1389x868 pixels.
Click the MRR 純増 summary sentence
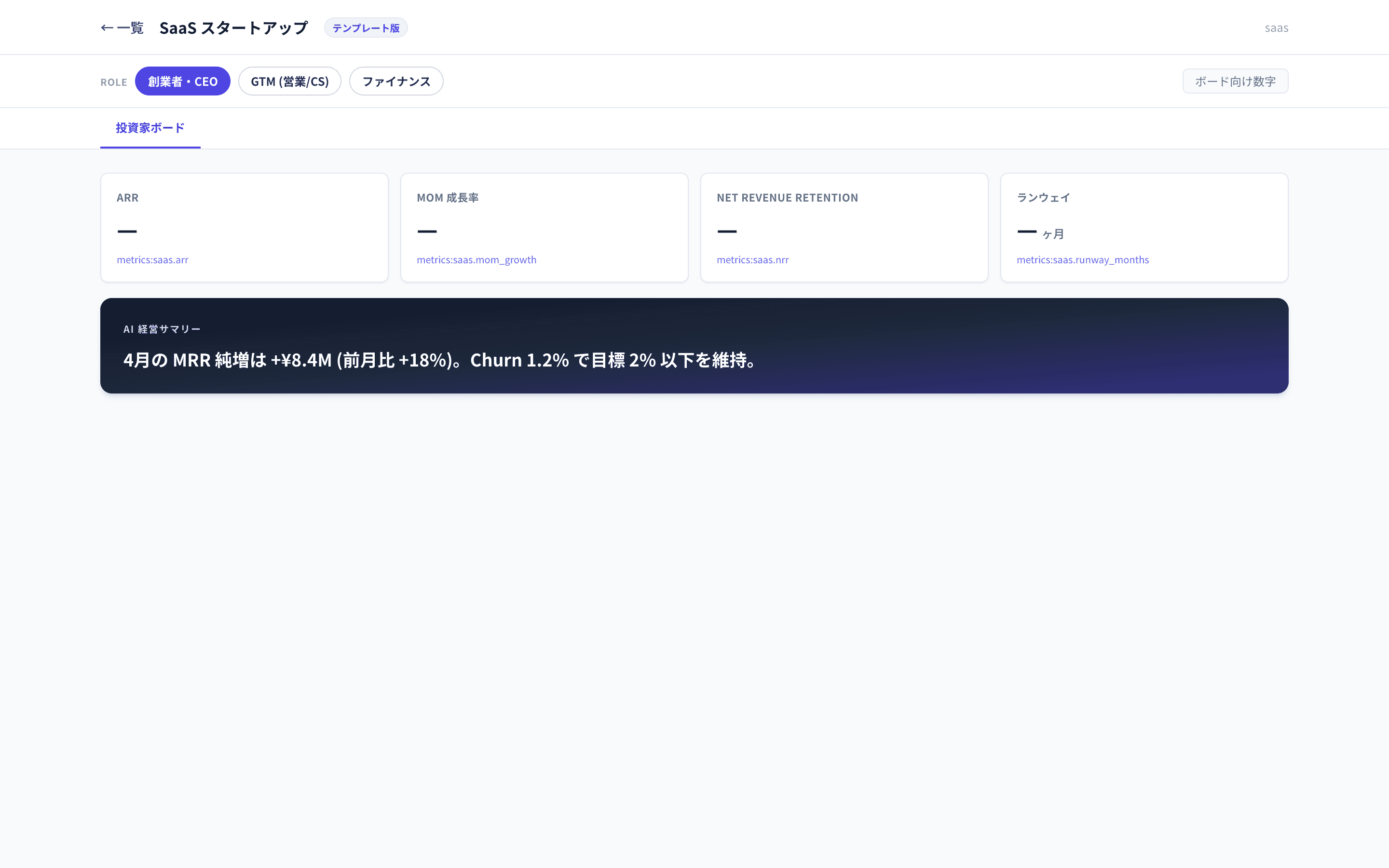(440, 360)
